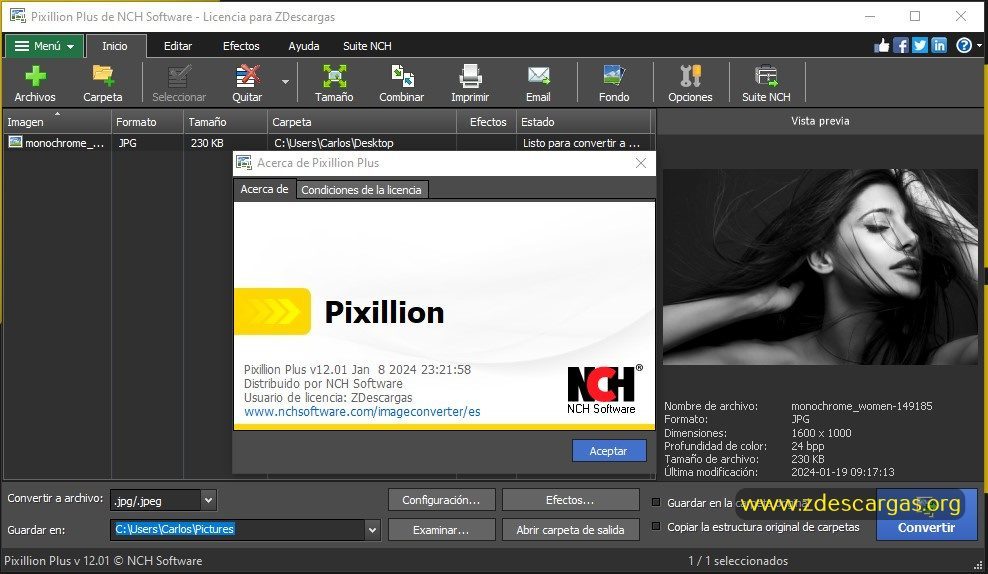Share on Twitter icon
Screen dimensions: 988x574
click(920, 45)
